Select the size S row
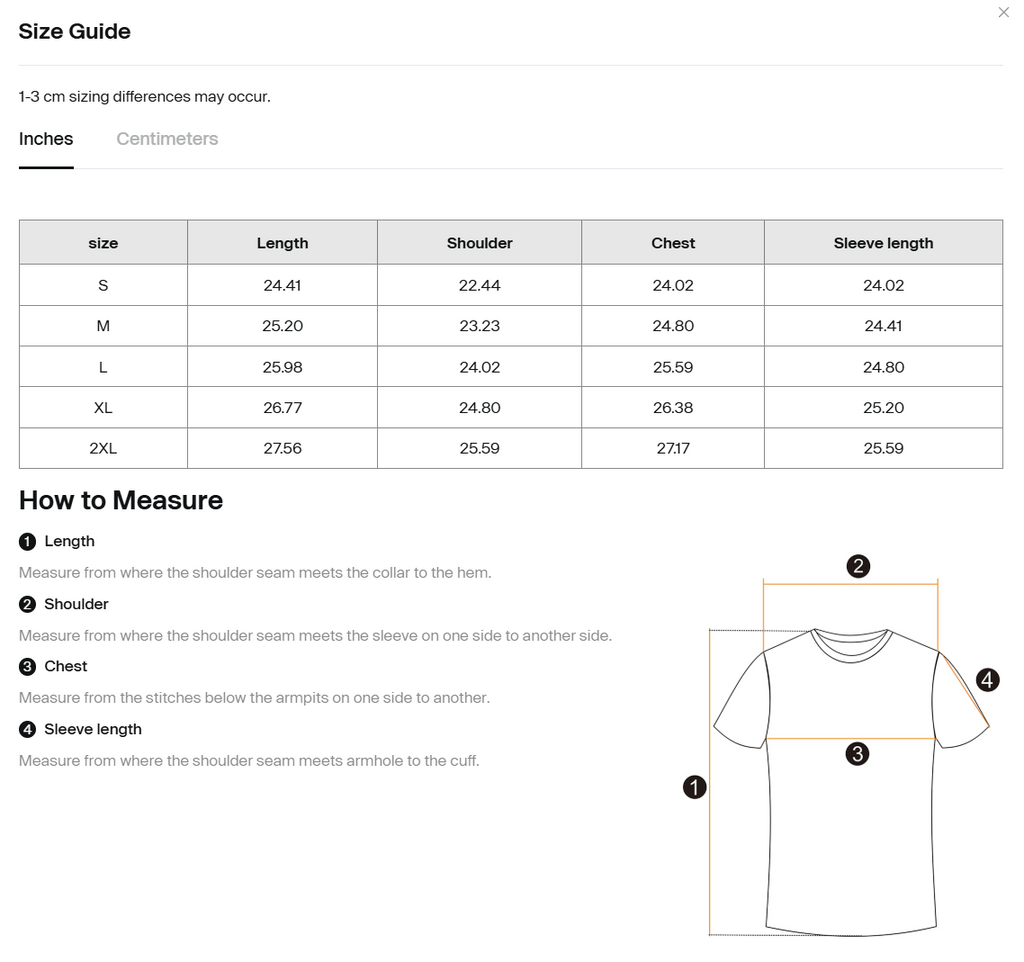 click(103, 284)
